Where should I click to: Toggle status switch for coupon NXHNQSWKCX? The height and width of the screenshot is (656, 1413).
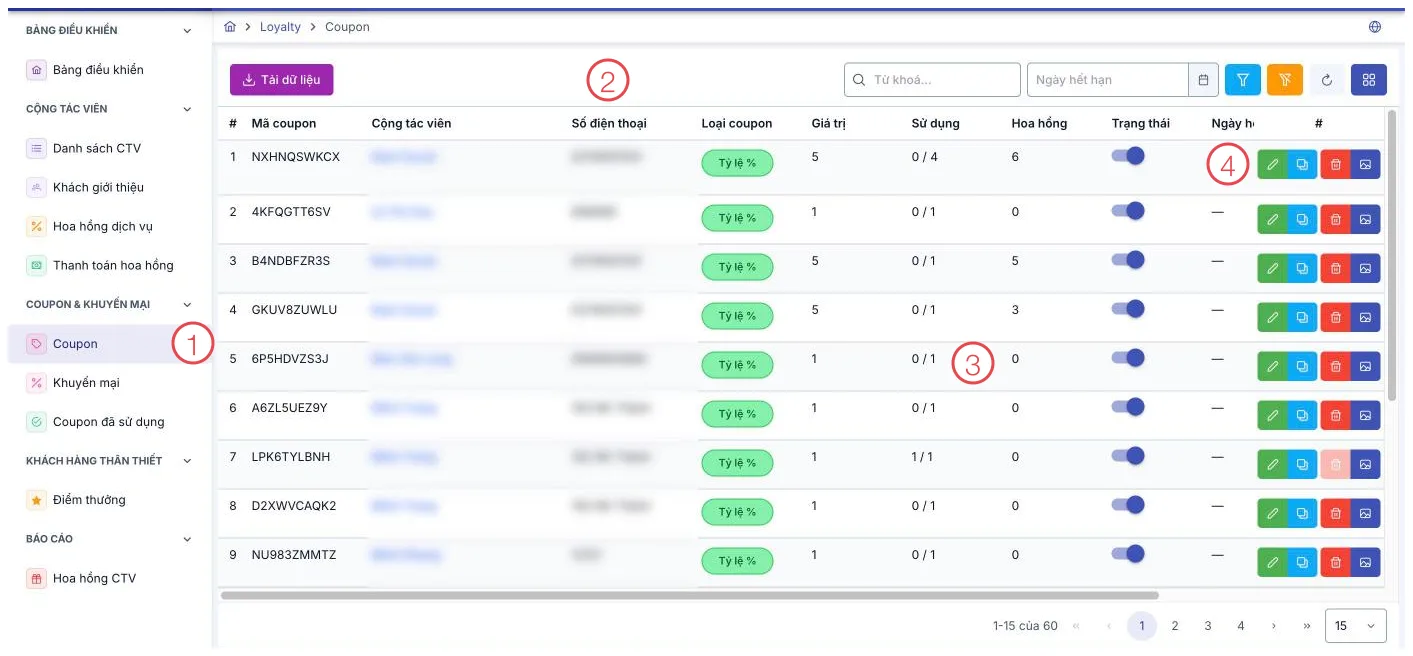pos(1128,156)
